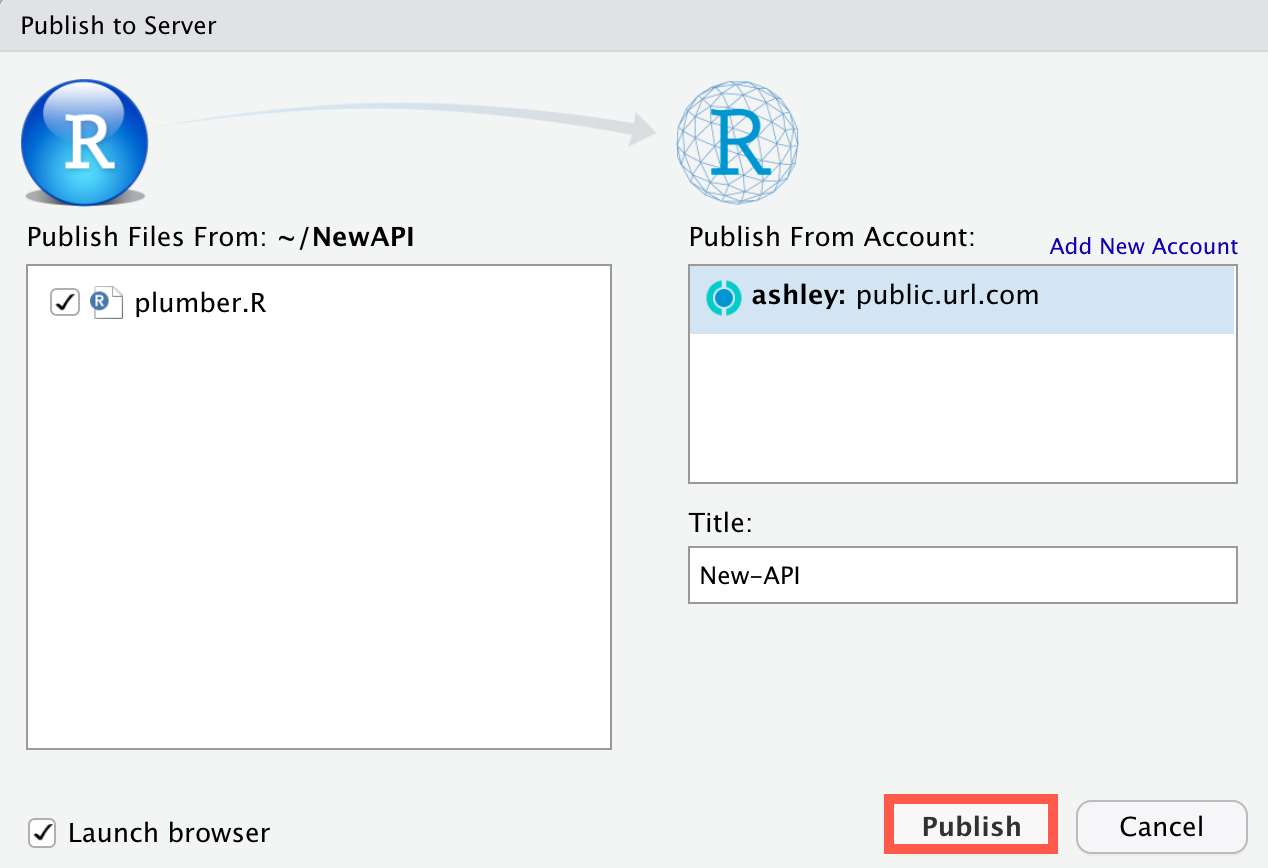1268x868 pixels.
Task: Toggle plumber.R inclusion for publishing
Action: 64,302
